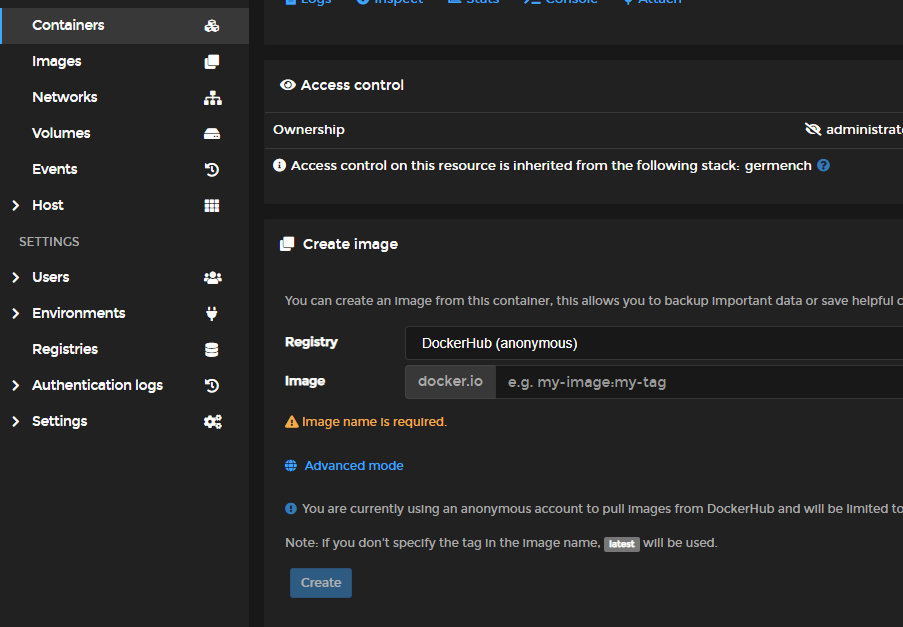Viewport: 903px width, 627px height.
Task: Click the Registry field label
Action: tap(311, 342)
